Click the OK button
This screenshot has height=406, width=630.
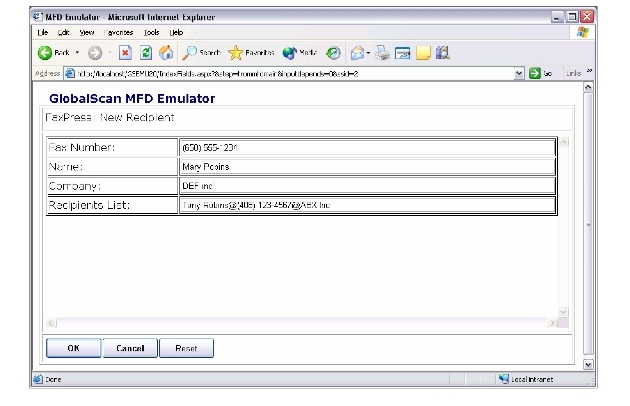point(74,348)
